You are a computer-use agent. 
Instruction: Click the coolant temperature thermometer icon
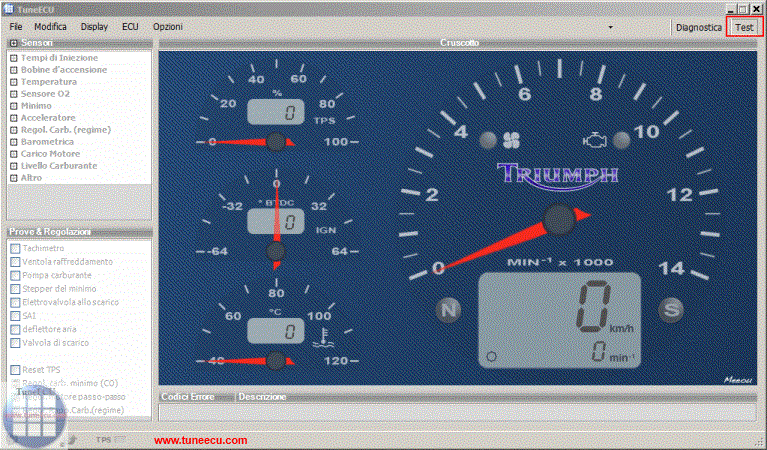[323, 338]
